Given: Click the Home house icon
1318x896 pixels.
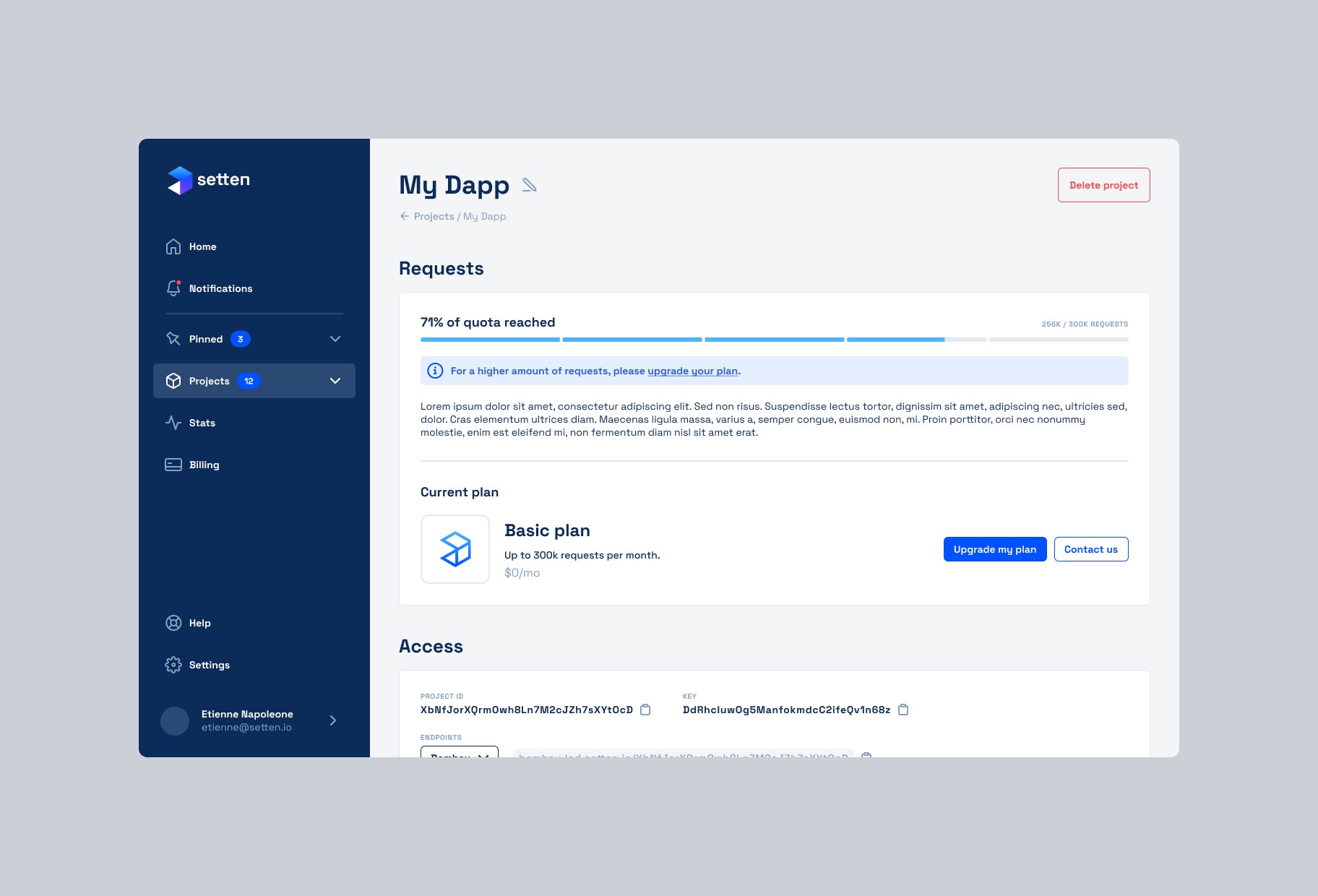Looking at the screenshot, I should coord(173,246).
